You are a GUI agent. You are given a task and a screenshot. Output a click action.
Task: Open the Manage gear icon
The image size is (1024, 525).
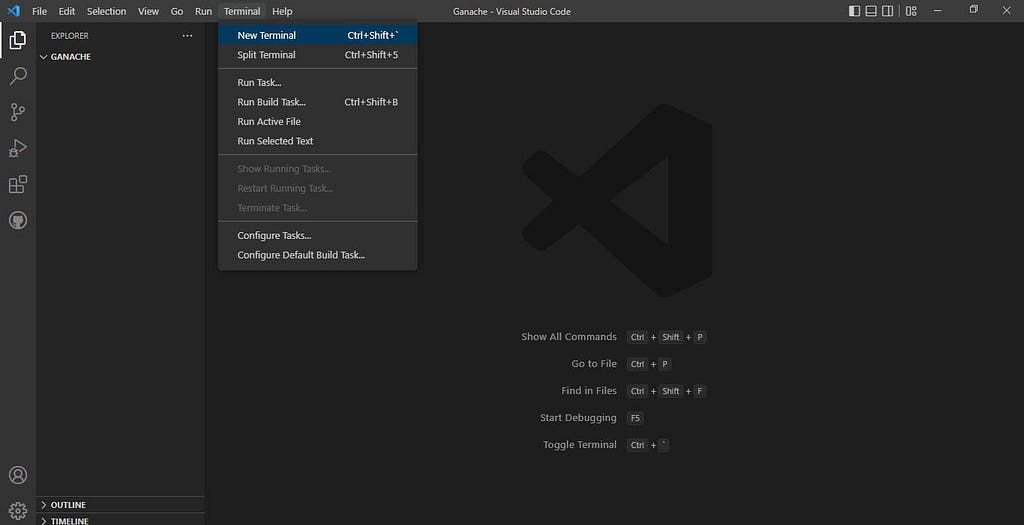pos(18,511)
